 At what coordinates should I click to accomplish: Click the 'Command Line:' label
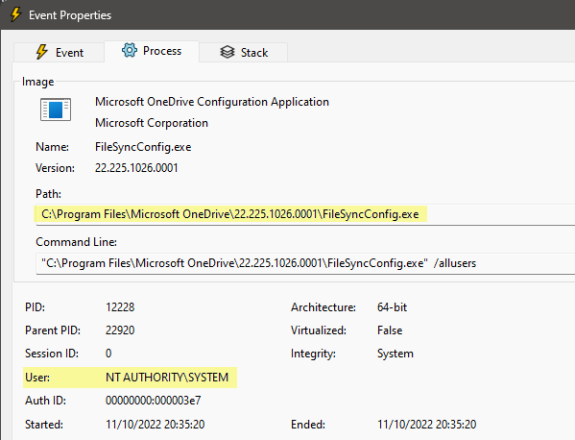[76, 242]
